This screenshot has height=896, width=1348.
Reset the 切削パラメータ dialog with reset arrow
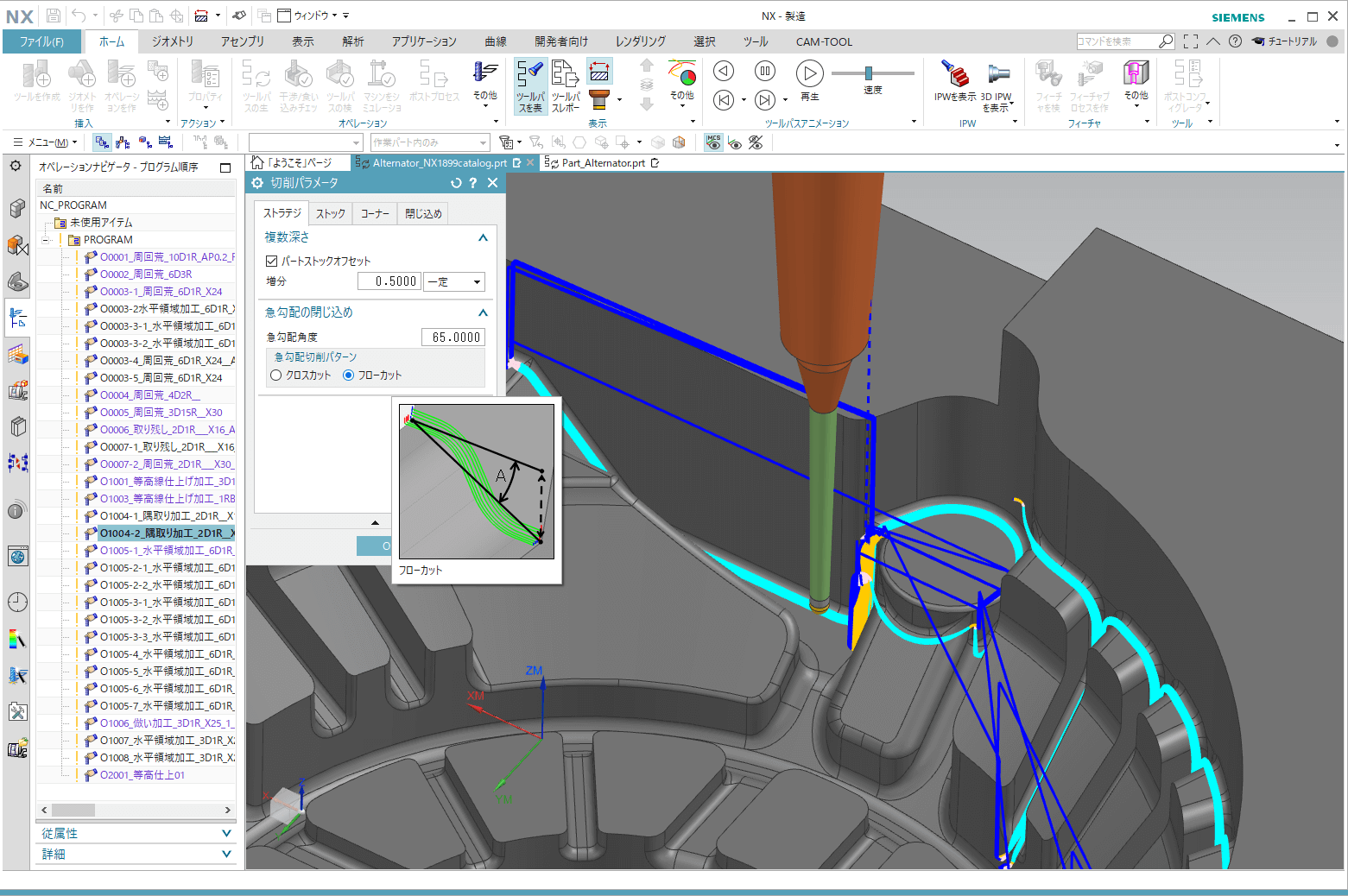point(457,183)
